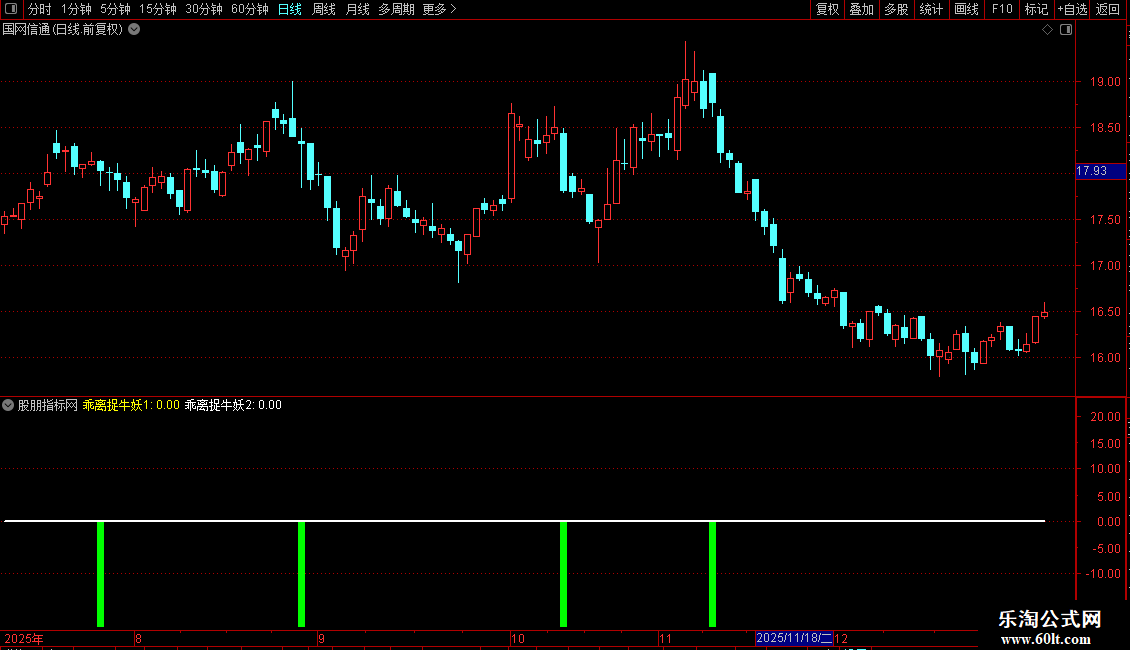Select the 日线 daily chart tab

pyautogui.click(x=290, y=9)
